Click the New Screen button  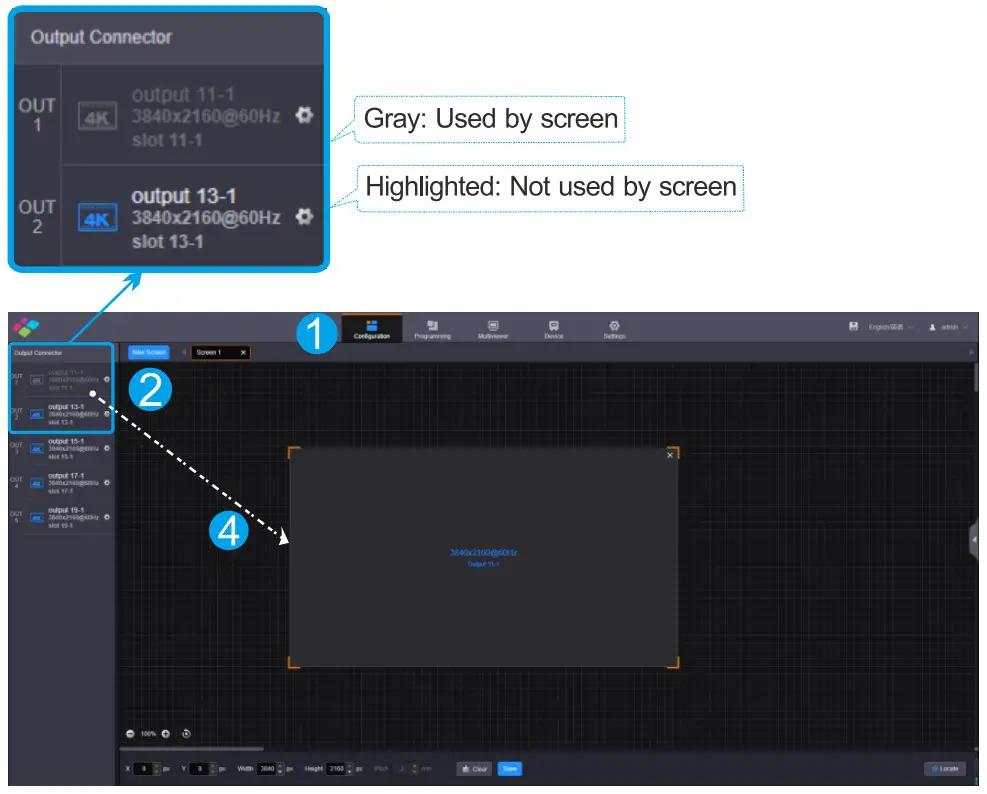[149, 353]
